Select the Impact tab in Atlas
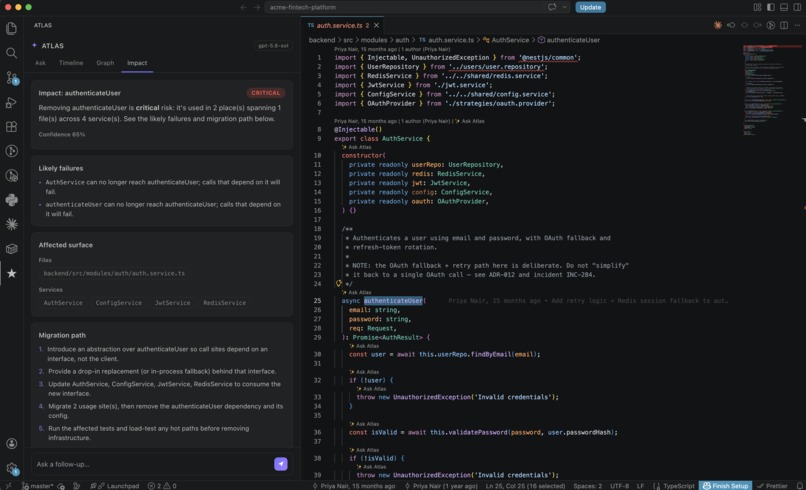The height and width of the screenshot is (490, 806). [x=137, y=63]
